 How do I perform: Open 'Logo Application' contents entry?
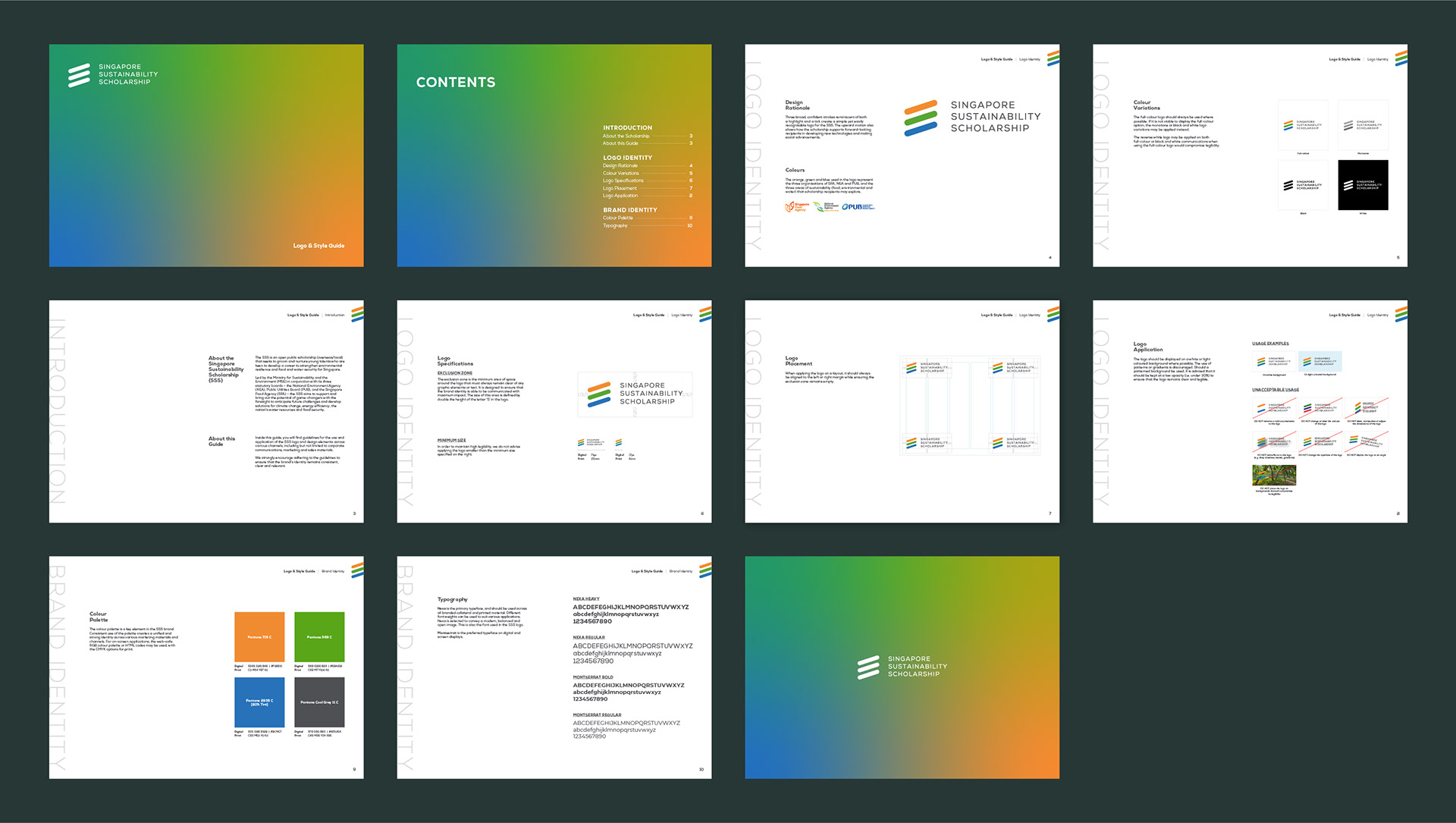648,196
